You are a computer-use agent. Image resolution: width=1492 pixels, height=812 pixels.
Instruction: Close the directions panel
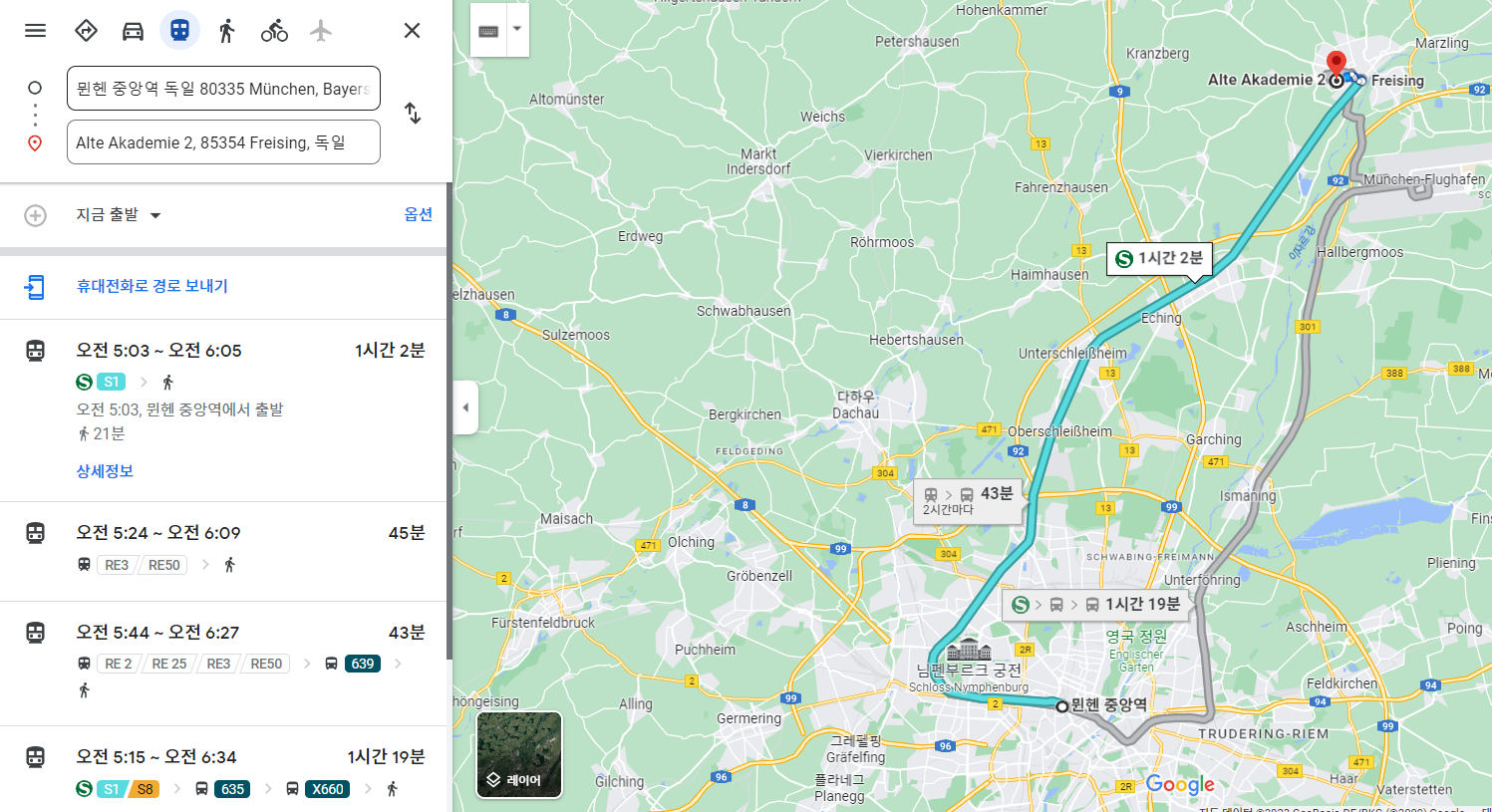coord(412,30)
